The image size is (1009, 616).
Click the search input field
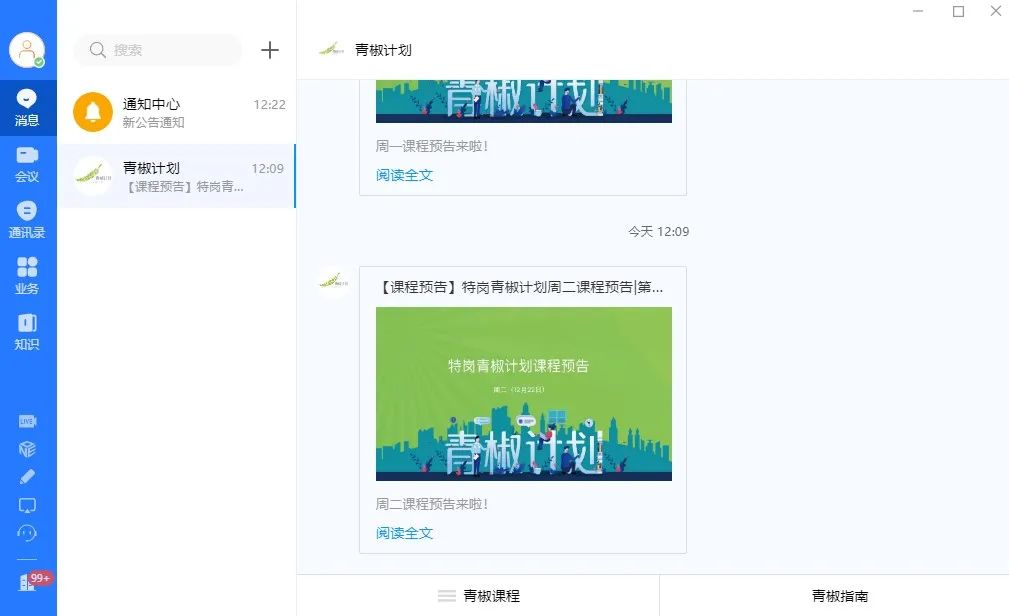pos(157,49)
